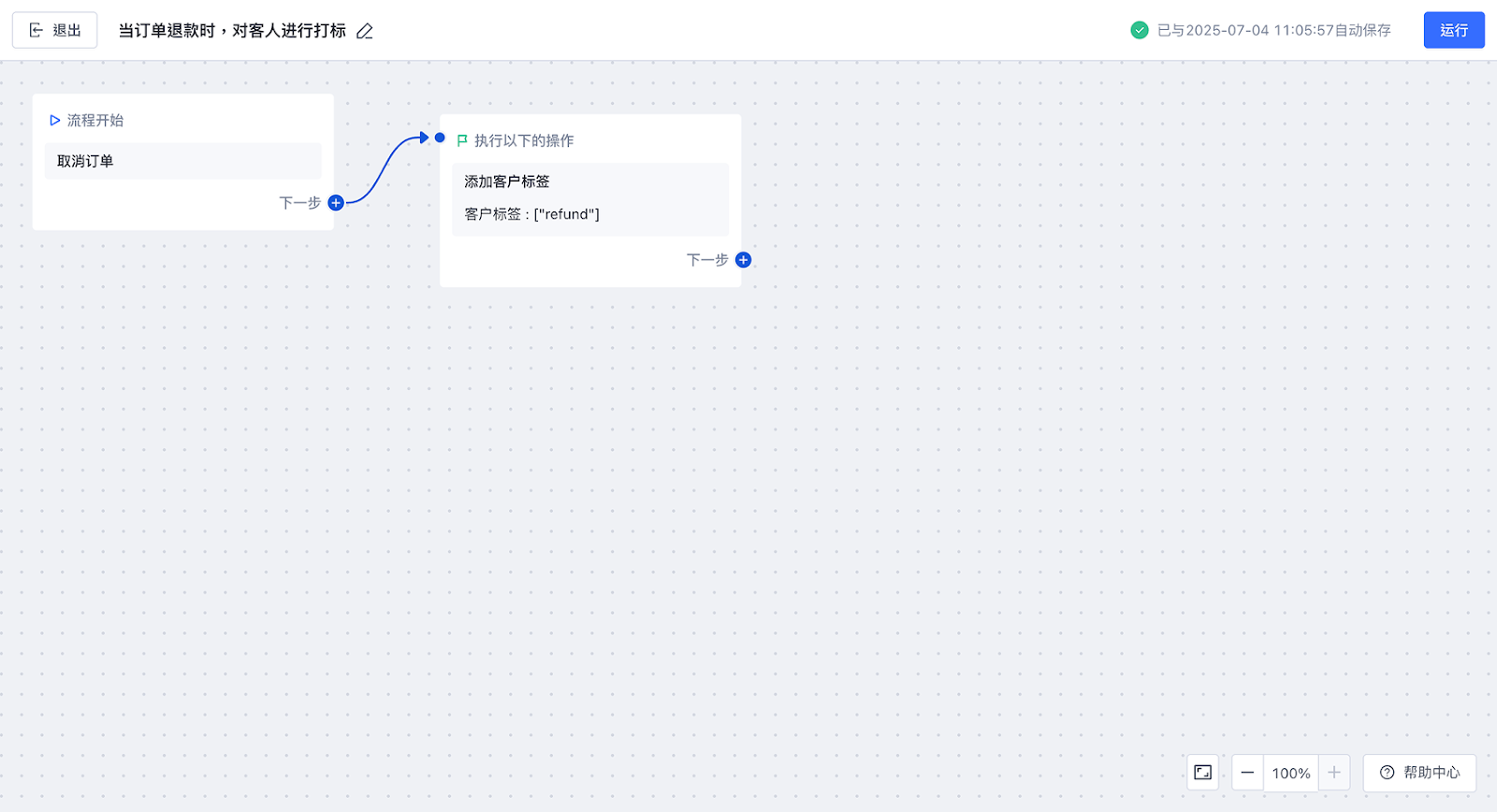Open 帮助中心 help center

(x=1419, y=773)
